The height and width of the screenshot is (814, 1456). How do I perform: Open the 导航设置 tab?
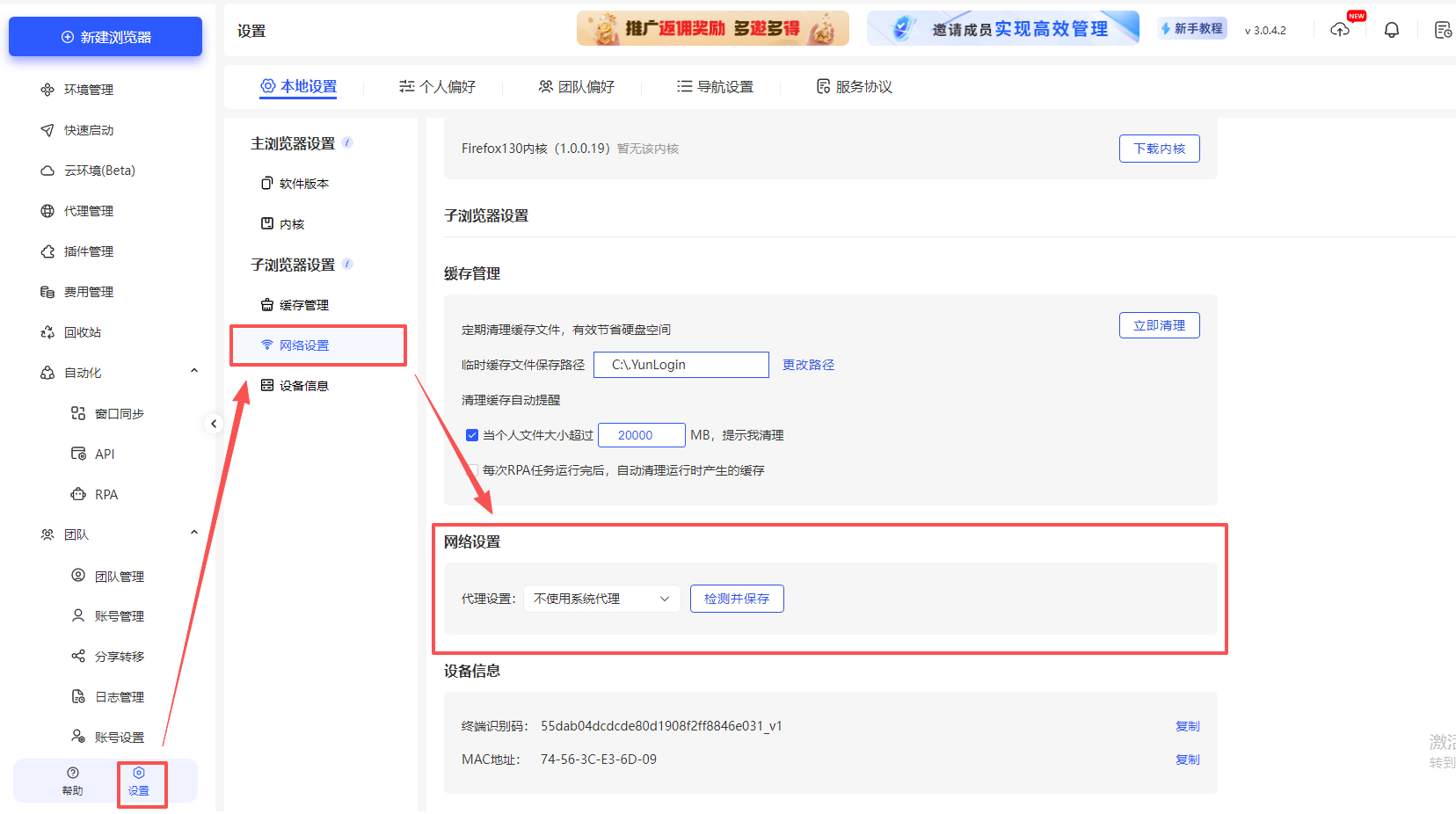(x=715, y=86)
